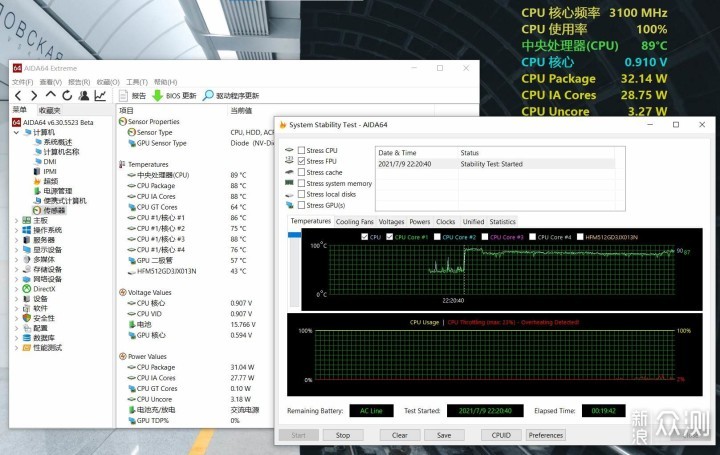The height and width of the screenshot is (455, 720).
Task: Open the IPMI tree item
Action: point(45,171)
